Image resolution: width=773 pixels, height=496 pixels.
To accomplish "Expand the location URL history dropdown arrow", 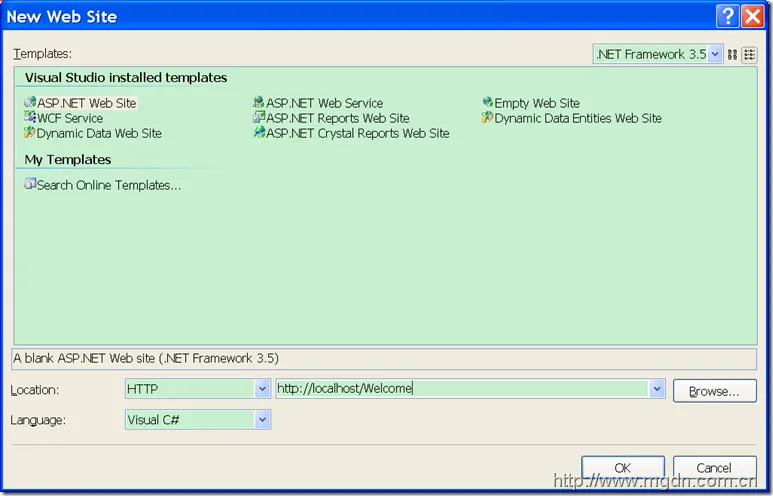I will click(x=657, y=389).
